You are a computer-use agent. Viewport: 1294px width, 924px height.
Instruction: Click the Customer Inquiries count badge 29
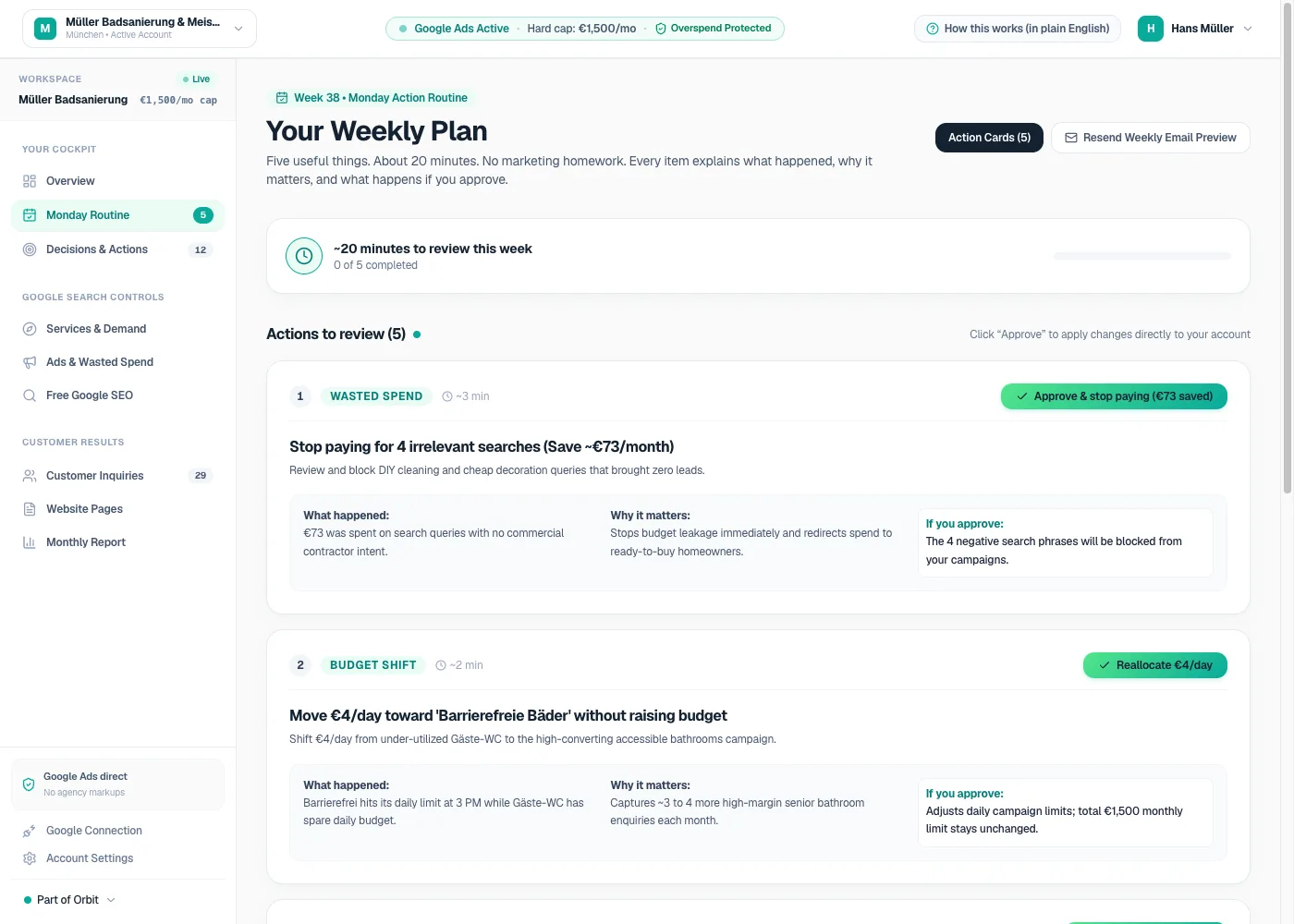pyautogui.click(x=201, y=476)
